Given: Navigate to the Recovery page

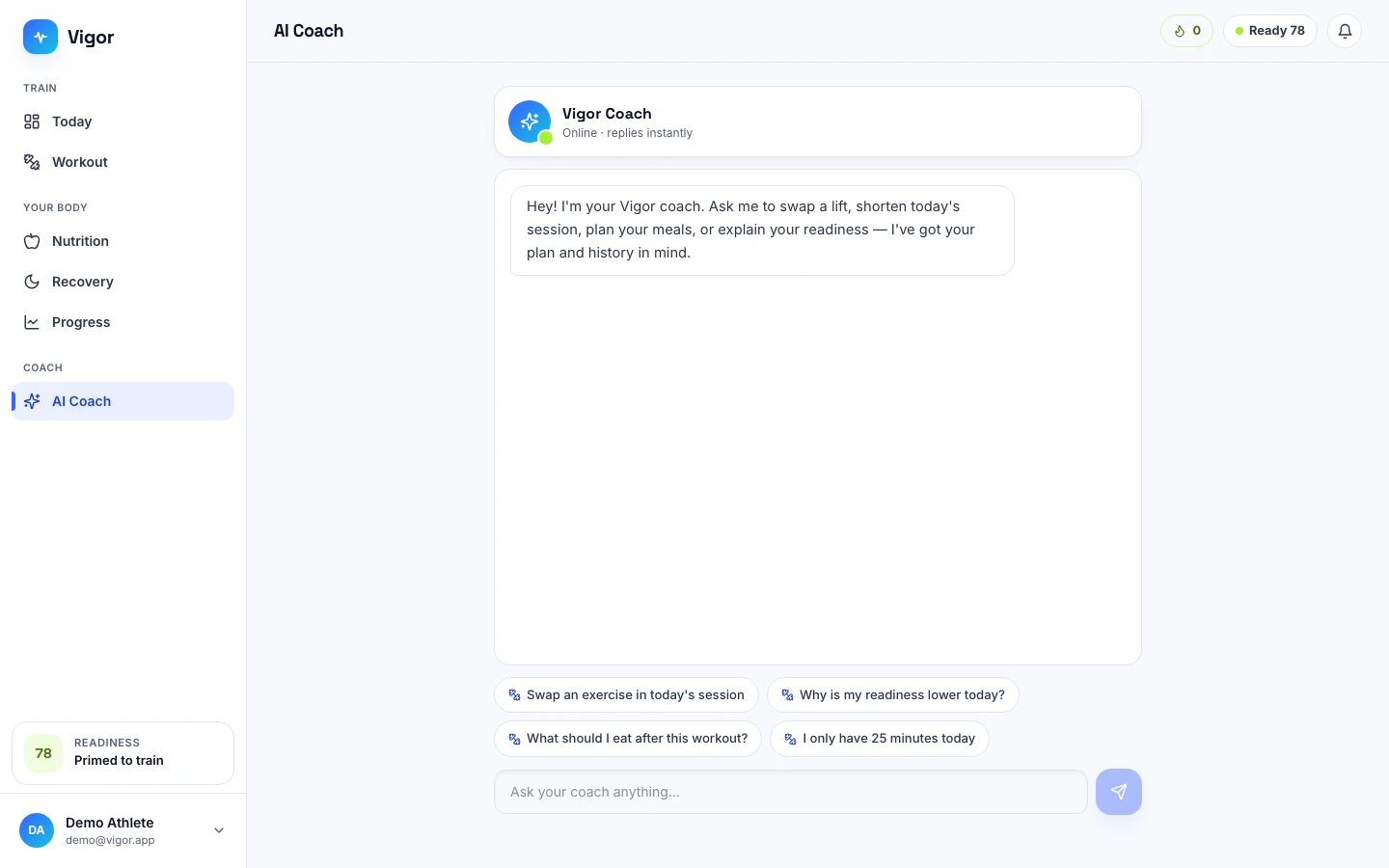Looking at the screenshot, I should 123,282.
